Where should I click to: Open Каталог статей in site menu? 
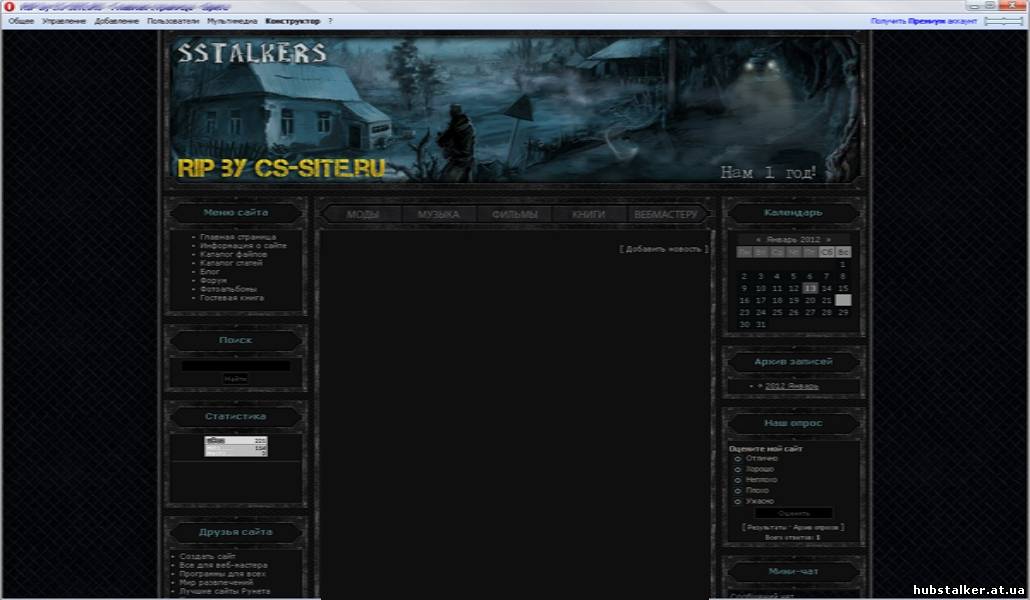point(231,263)
